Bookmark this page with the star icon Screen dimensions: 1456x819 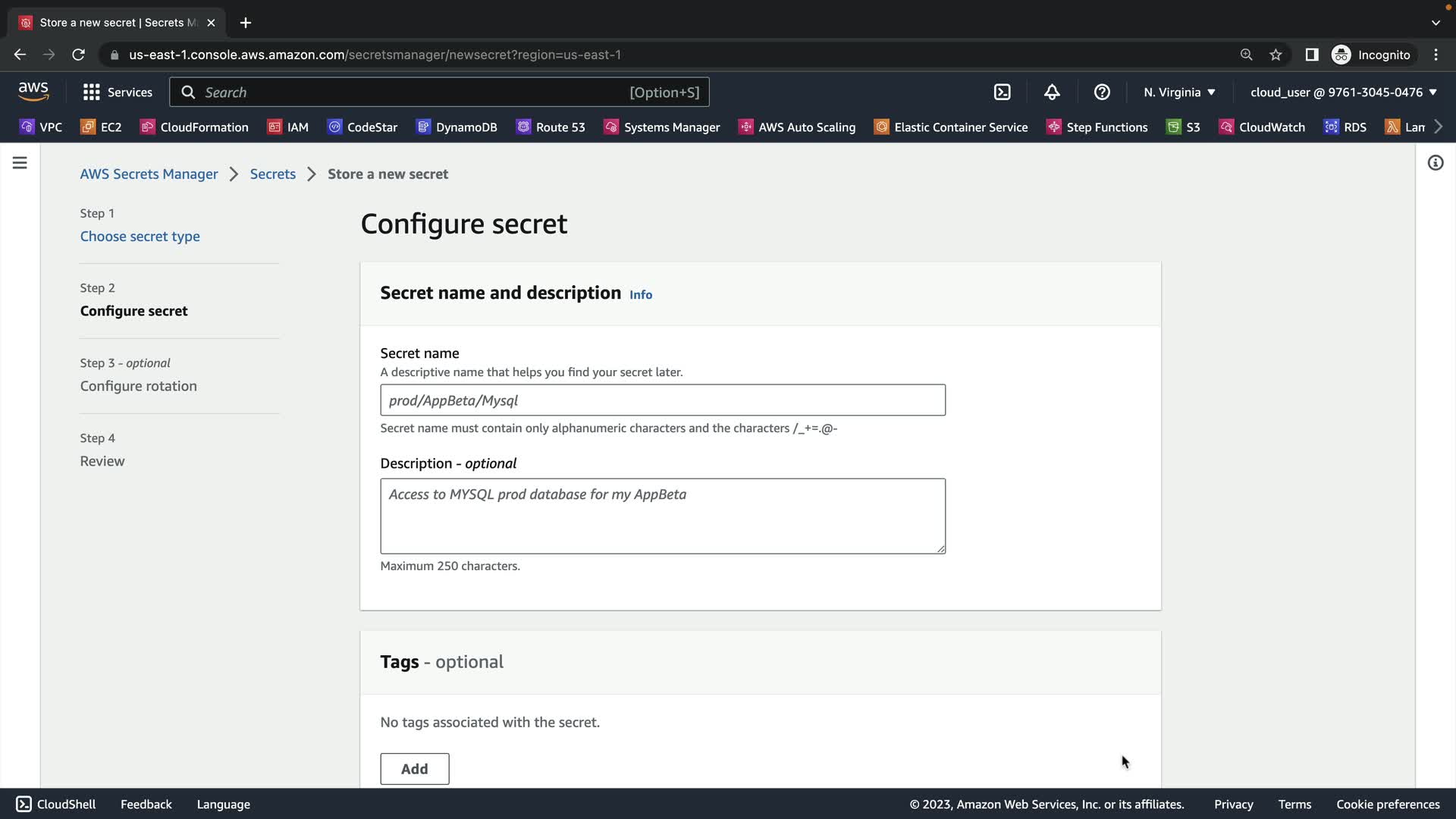[x=1276, y=55]
